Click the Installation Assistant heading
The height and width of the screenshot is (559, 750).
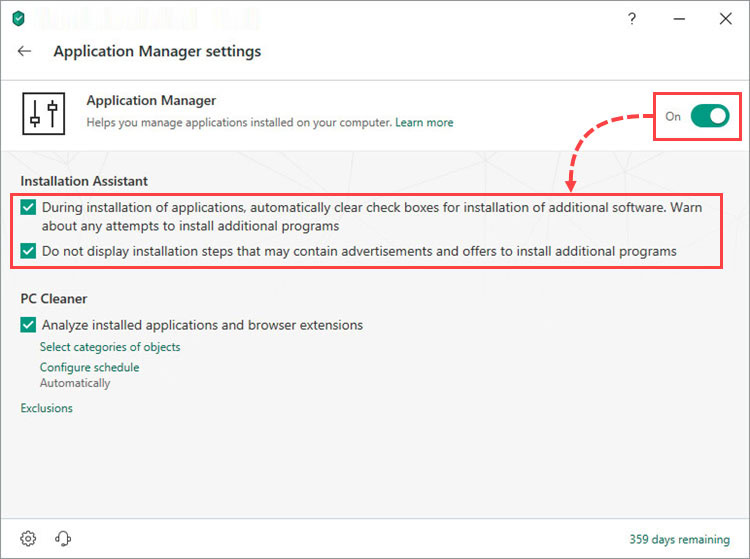click(x=84, y=181)
